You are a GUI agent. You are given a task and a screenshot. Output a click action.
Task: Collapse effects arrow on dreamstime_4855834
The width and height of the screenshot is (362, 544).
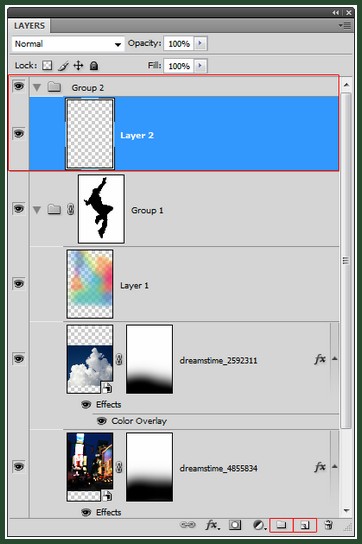335,466
